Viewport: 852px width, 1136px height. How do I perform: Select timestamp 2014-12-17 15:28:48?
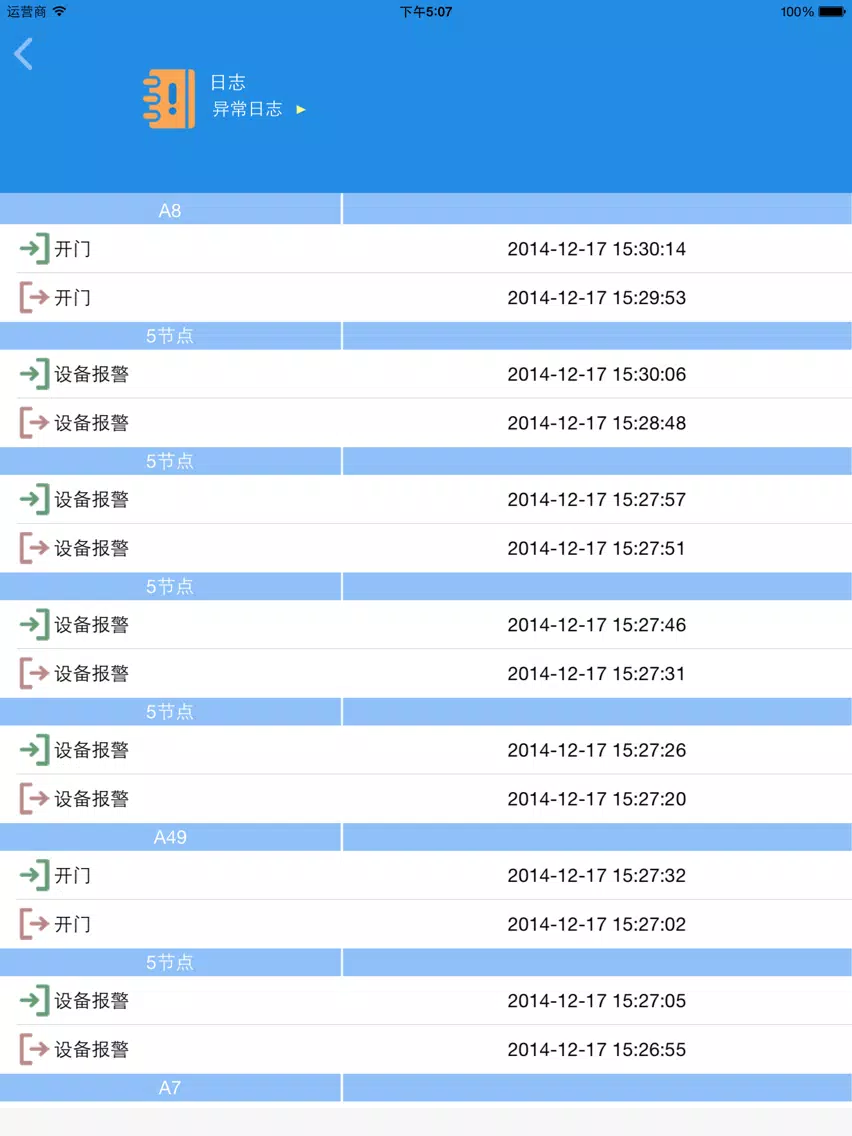pos(596,422)
